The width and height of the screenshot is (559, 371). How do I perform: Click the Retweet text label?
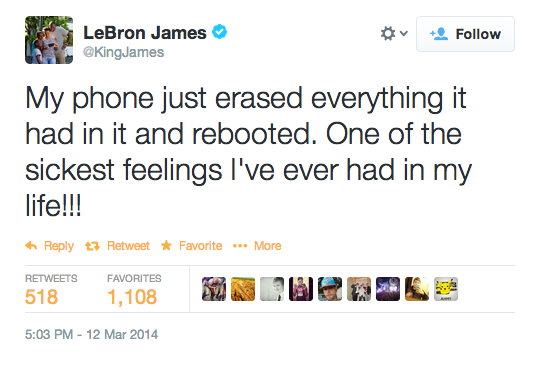coord(128,246)
